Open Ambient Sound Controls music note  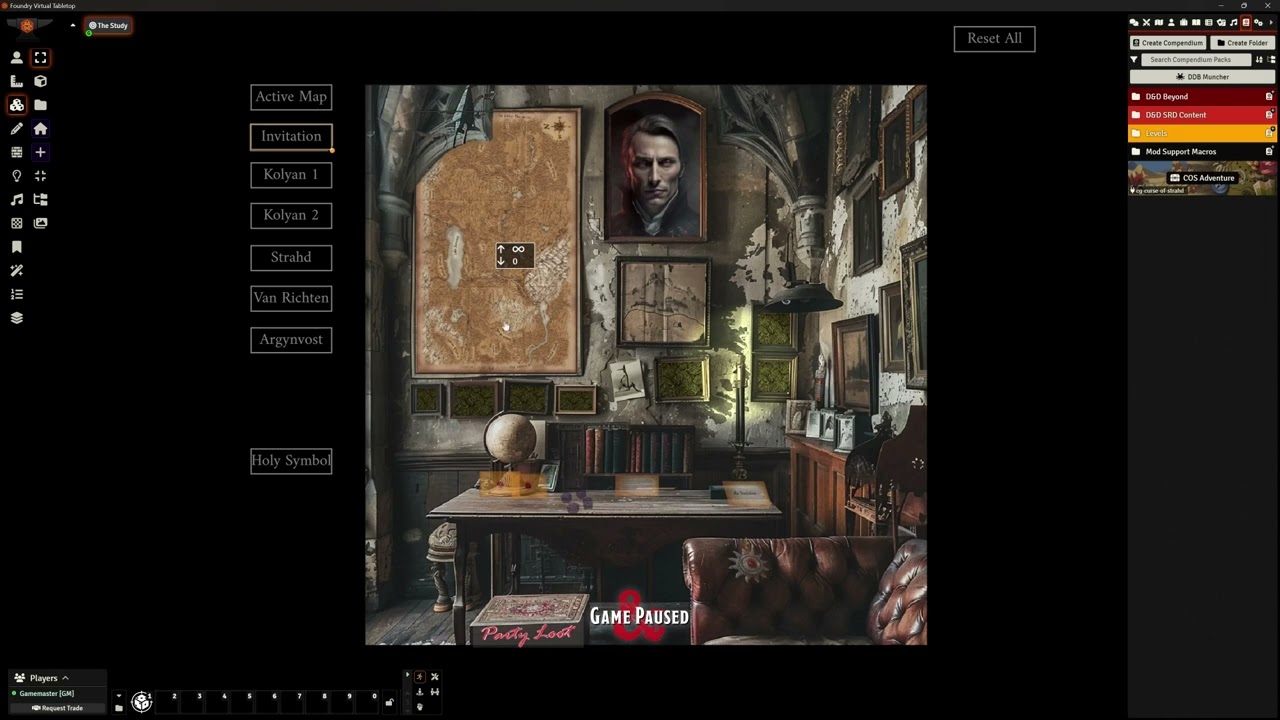coord(16,200)
